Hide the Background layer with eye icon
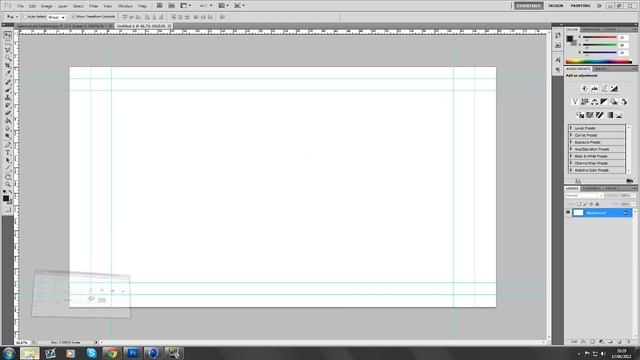Viewport: 640px width, 360px height. click(x=568, y=213)
